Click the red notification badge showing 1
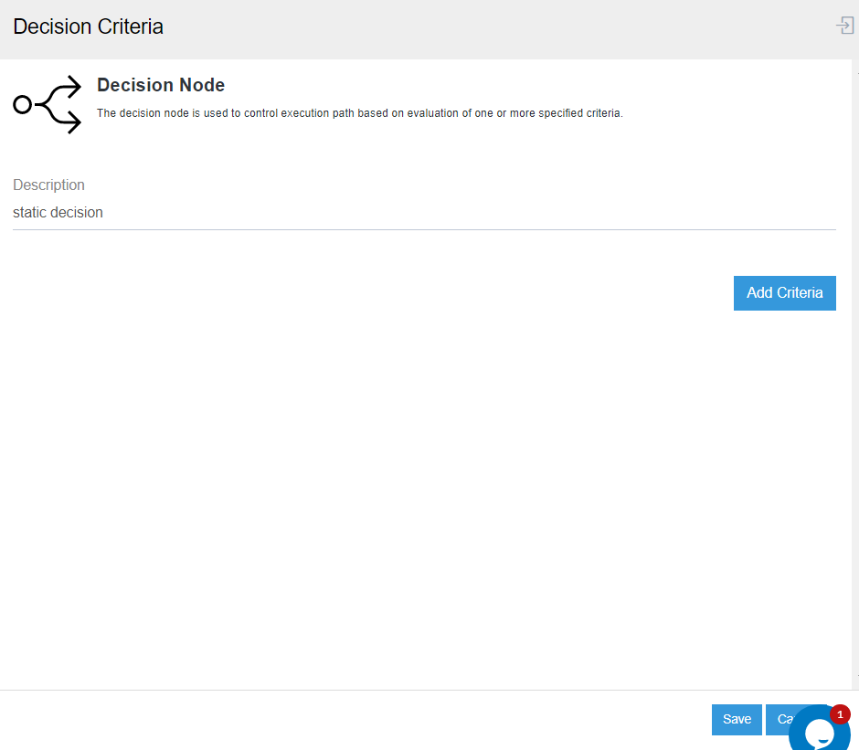 840,714
